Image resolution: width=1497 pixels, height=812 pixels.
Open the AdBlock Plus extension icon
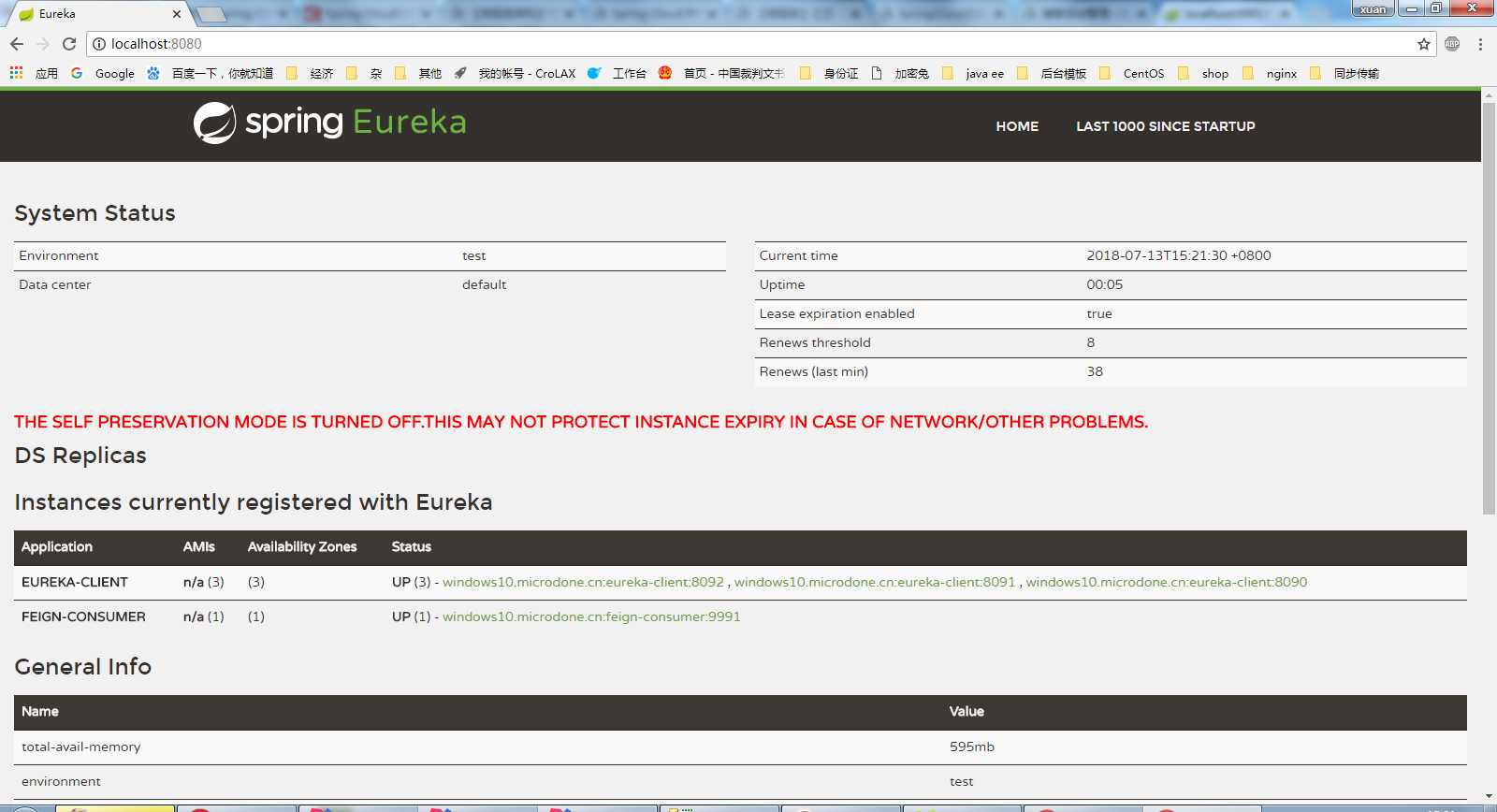pyautogui.click(x=1452, y=44)
